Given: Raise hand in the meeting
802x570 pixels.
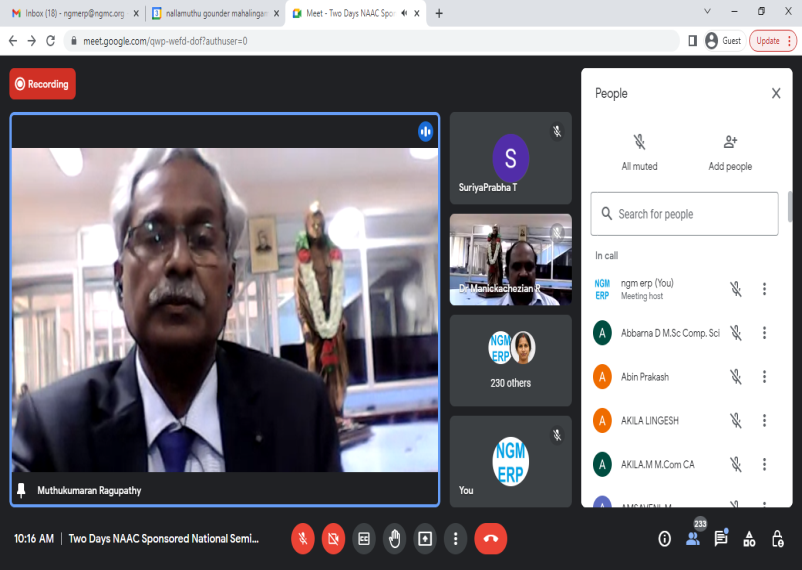Looking at the screenshot, I should [395, 539].
